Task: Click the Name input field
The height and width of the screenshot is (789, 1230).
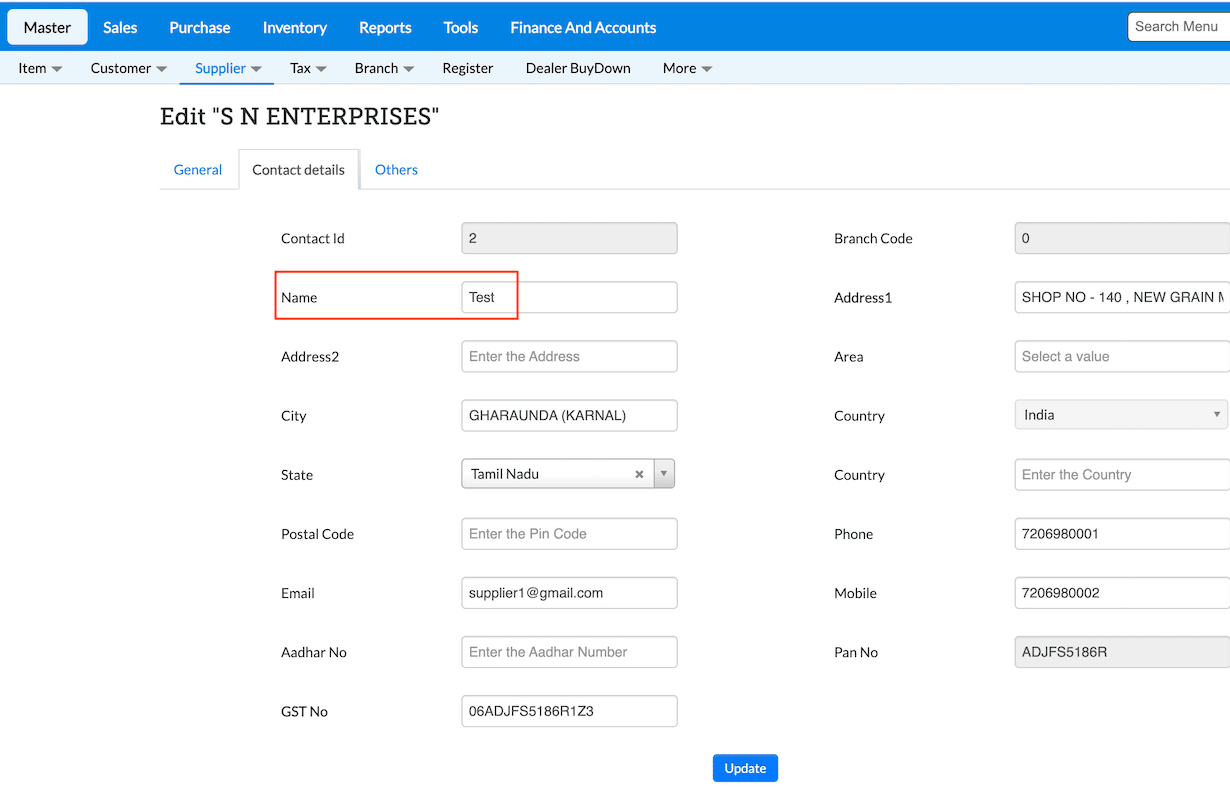Action: point(569,297)
